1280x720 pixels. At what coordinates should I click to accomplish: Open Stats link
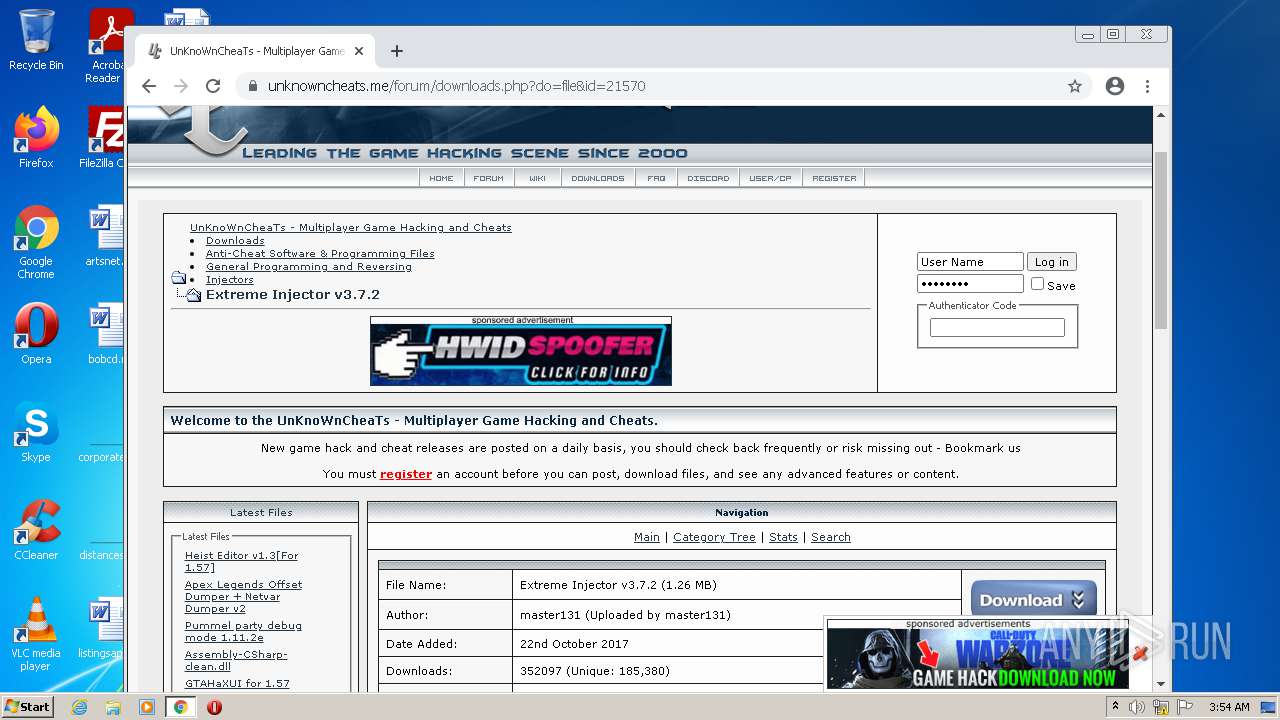pos(783,537)
